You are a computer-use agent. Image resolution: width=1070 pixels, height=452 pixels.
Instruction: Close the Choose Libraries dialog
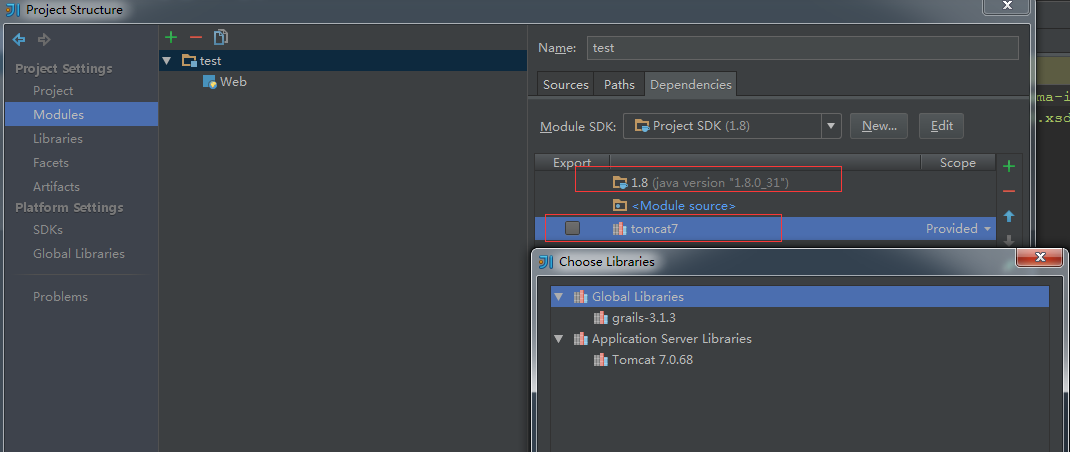click(1040, 257)
